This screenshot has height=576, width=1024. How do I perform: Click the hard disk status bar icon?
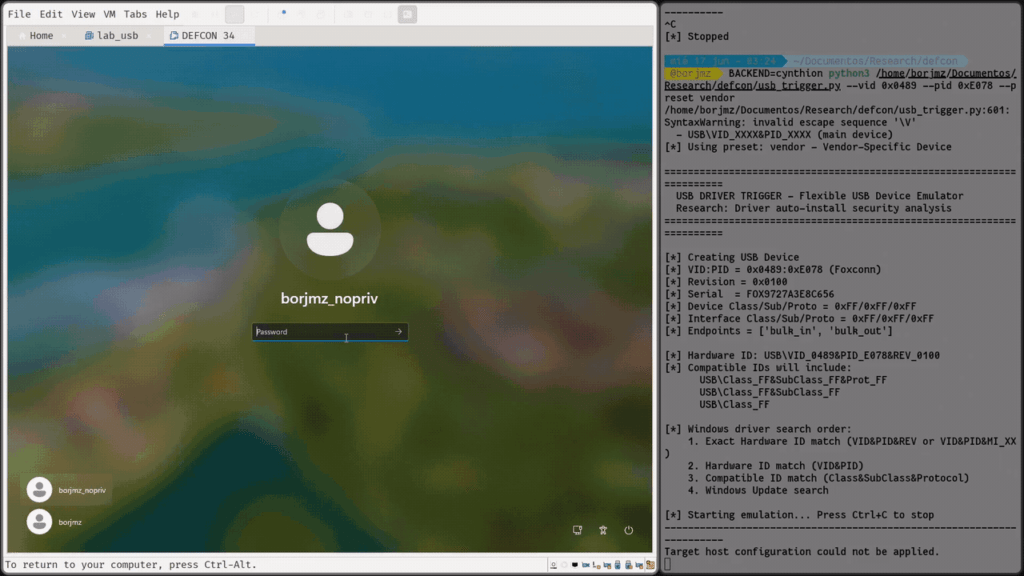tap(553, 565)
